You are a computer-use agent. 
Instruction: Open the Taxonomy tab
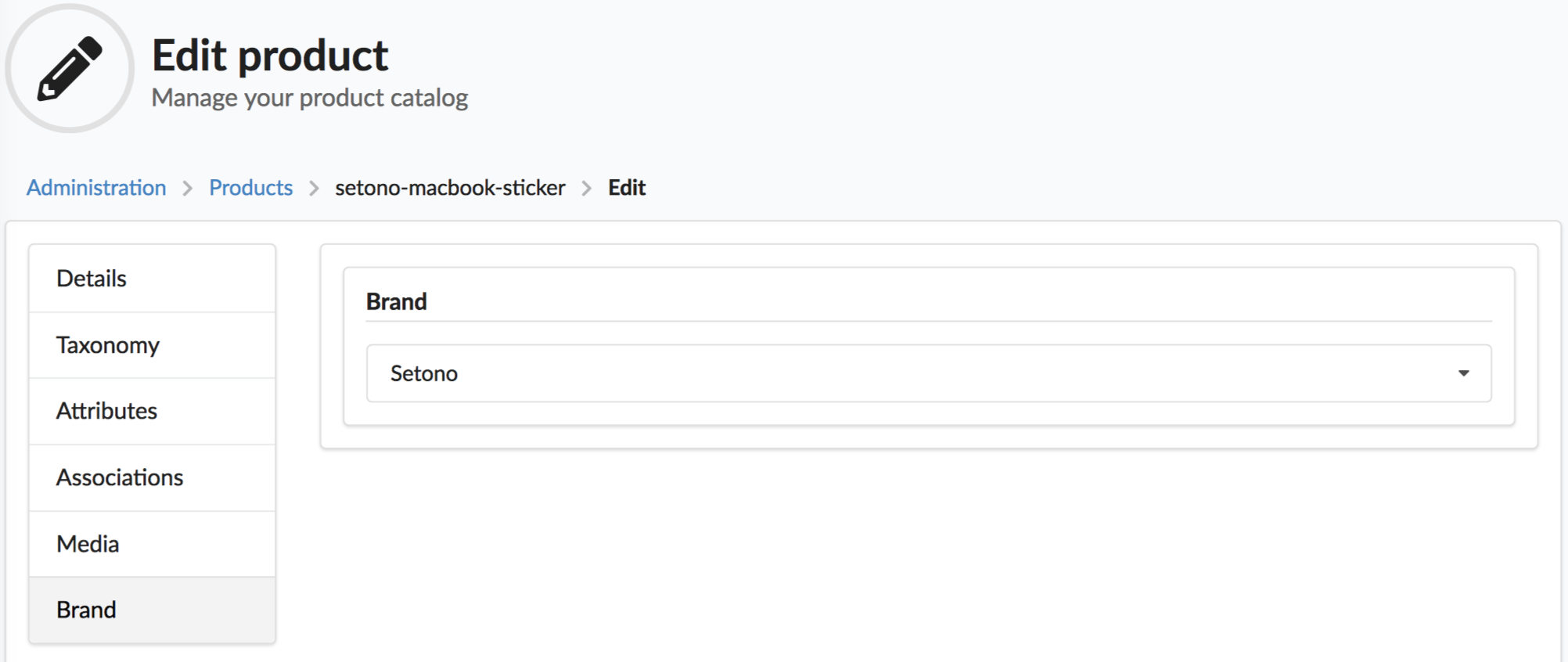pyautogui.click(x=152, y=345)
